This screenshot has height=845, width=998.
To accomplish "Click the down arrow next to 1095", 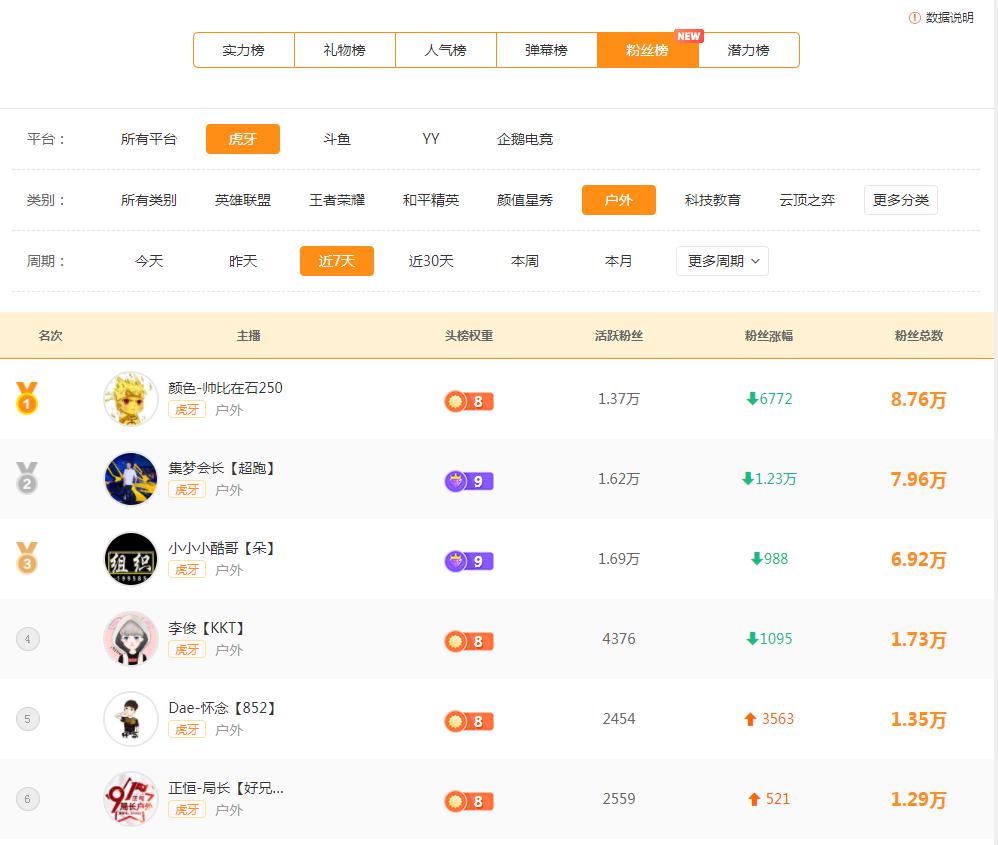I will coord(752,639).
